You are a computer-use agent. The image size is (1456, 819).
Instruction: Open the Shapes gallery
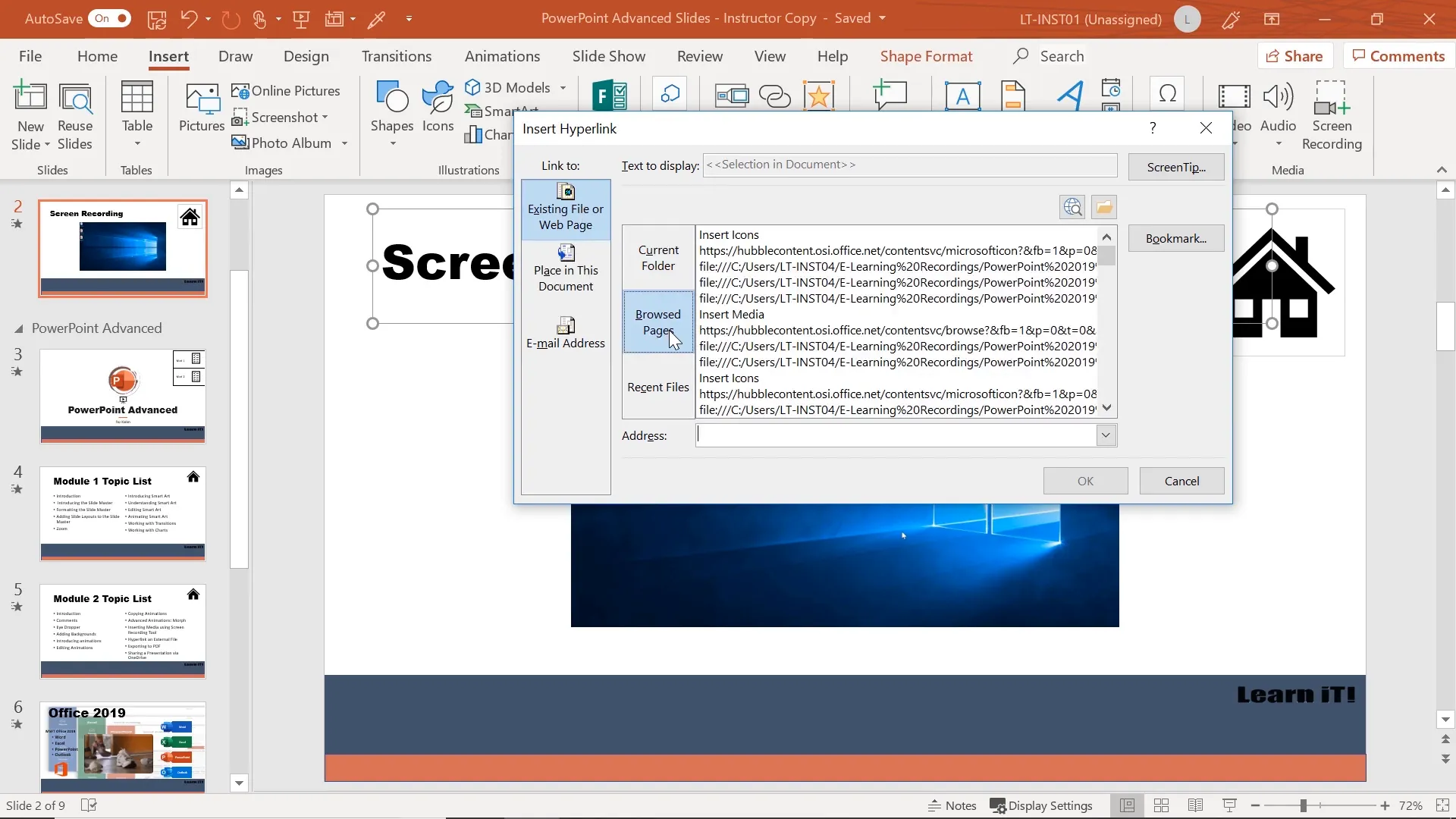[392, 113]
